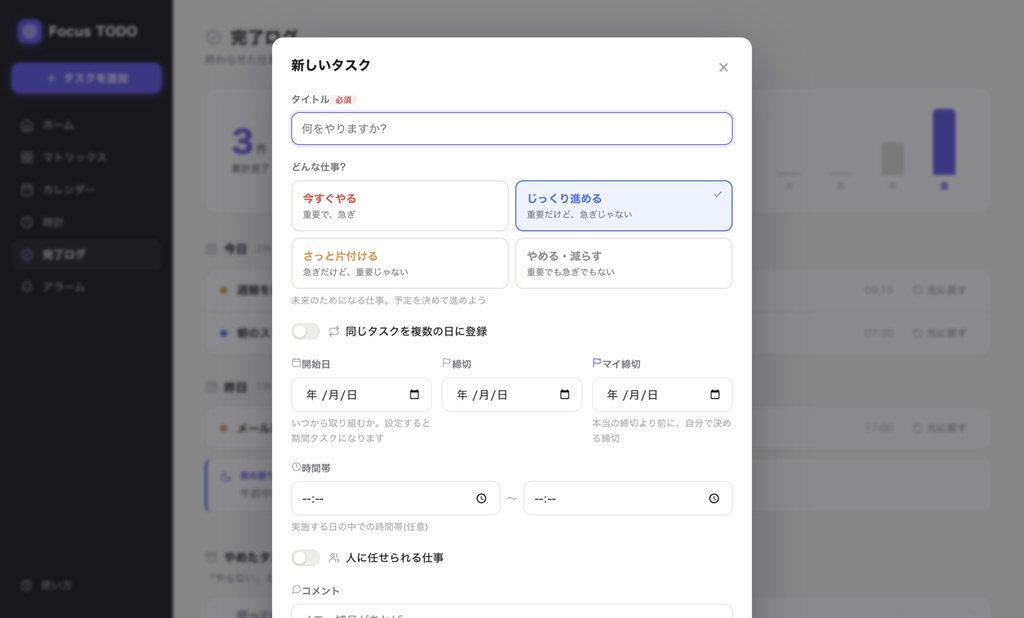
Task: Click the タスクを追加 button in the sidebar
Action: [x=86, y=78]
